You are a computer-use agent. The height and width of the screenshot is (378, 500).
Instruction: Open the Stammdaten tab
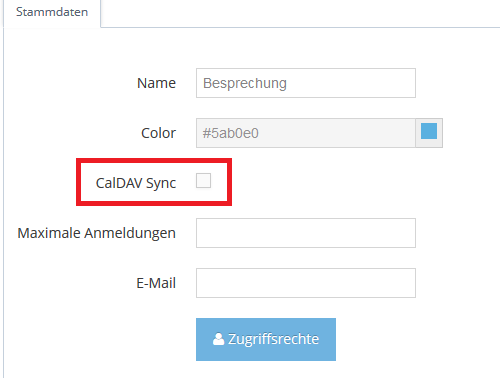tap(52, 13)
